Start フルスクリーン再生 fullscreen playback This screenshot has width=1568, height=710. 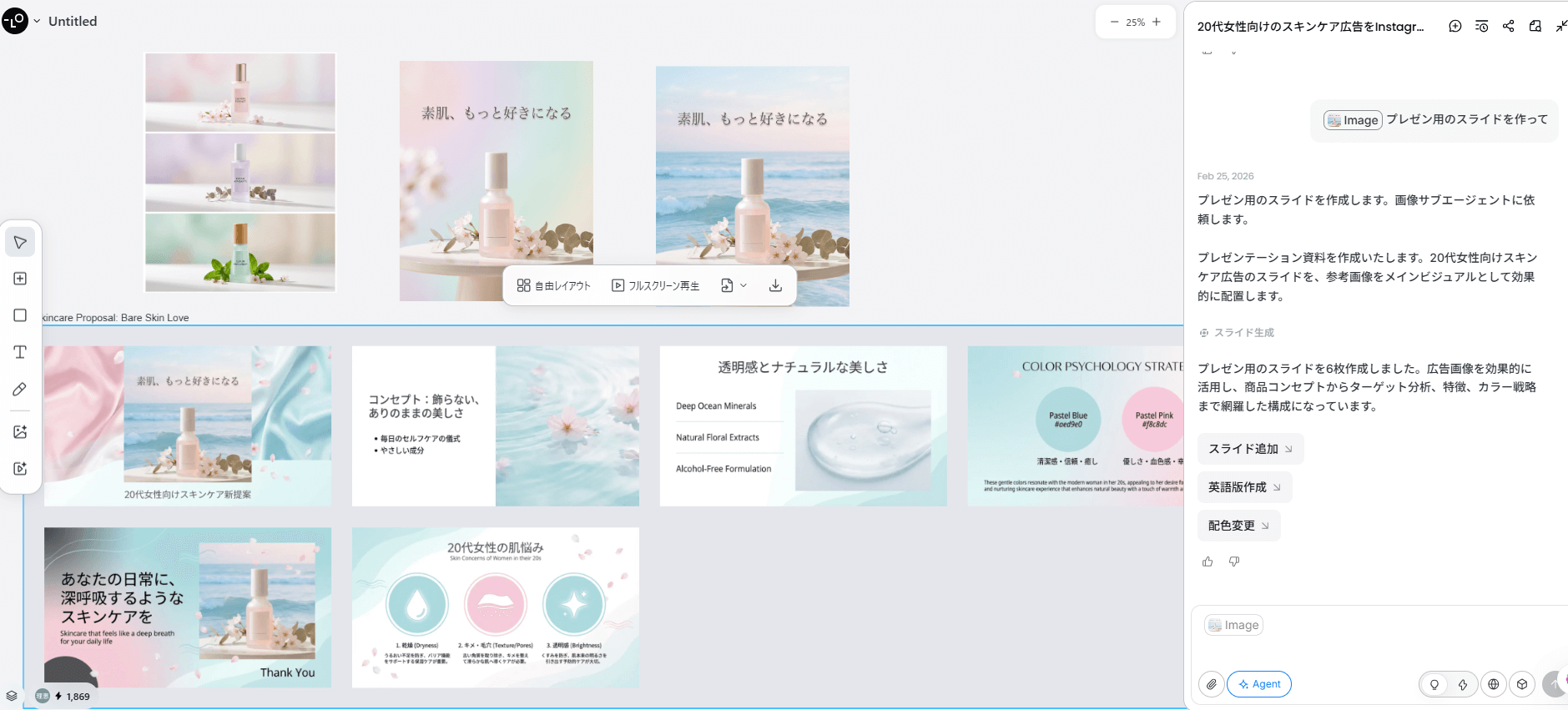point(656,285)
